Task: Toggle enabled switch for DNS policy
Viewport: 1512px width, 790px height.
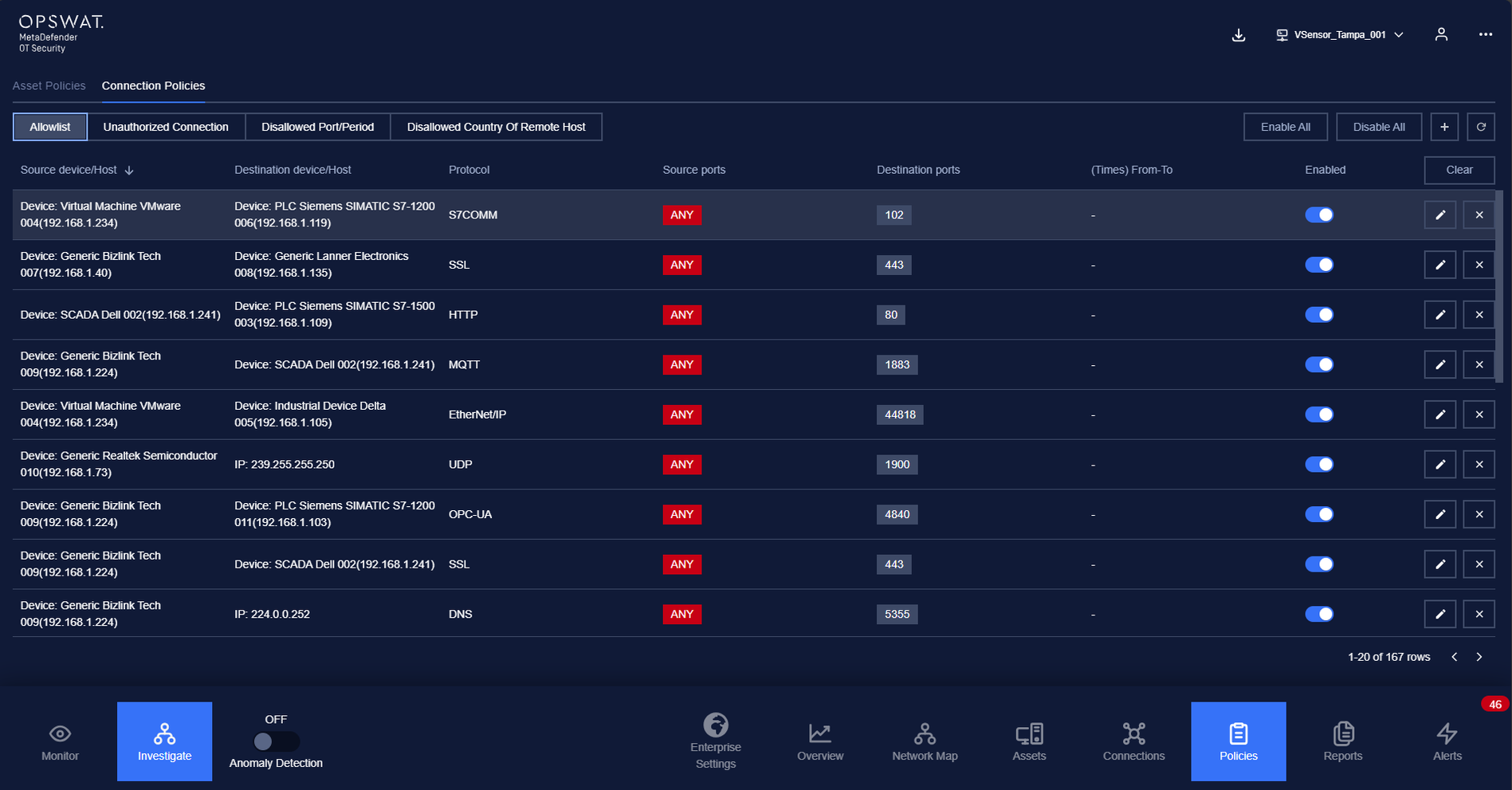Action: pyautogui.click(x=1319, y=614)
